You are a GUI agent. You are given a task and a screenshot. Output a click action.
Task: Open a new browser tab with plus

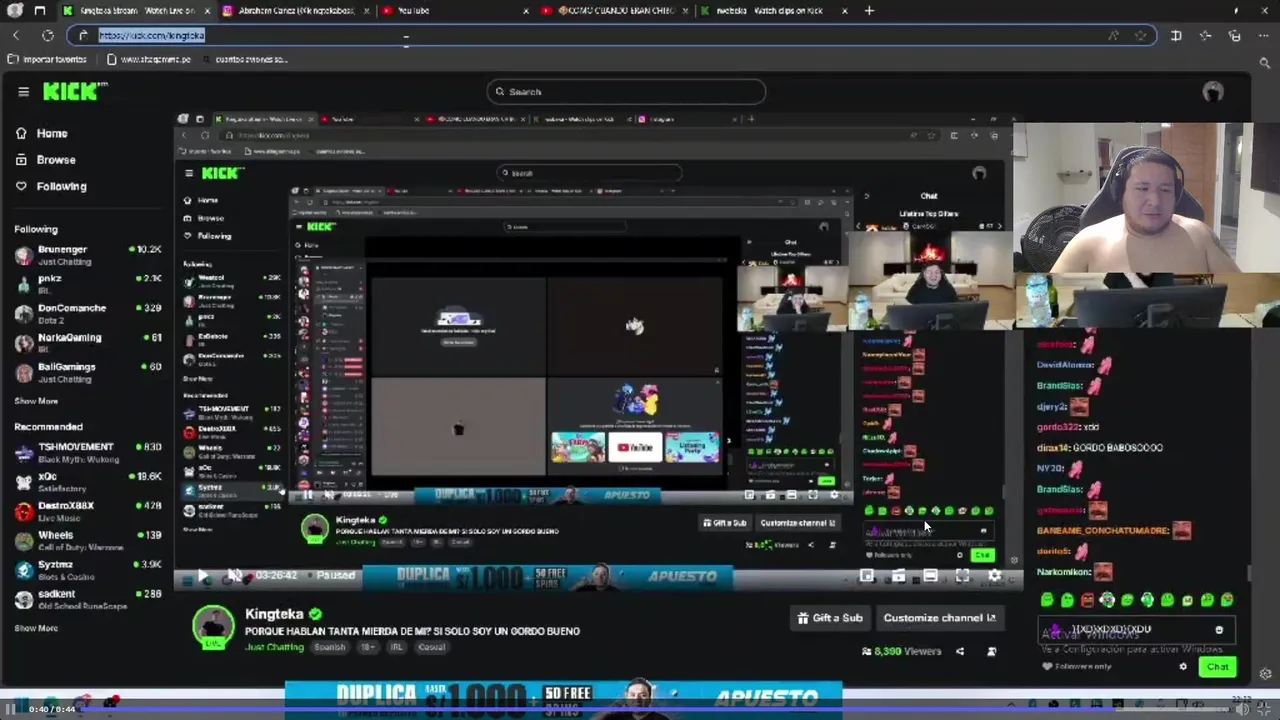[x=869, y=11]
